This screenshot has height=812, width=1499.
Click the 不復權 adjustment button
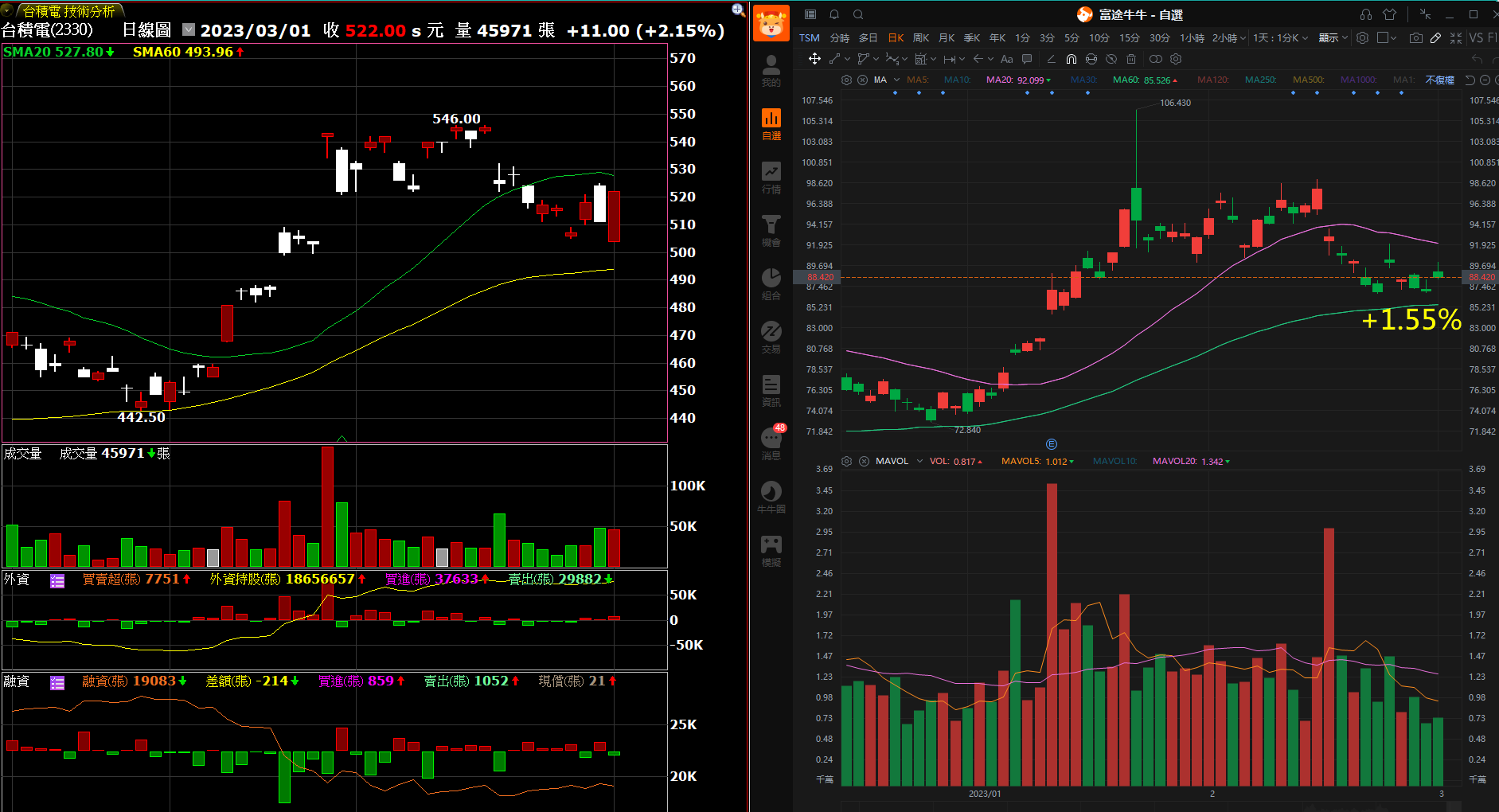pyautogui.click(x=1439, y=80)
